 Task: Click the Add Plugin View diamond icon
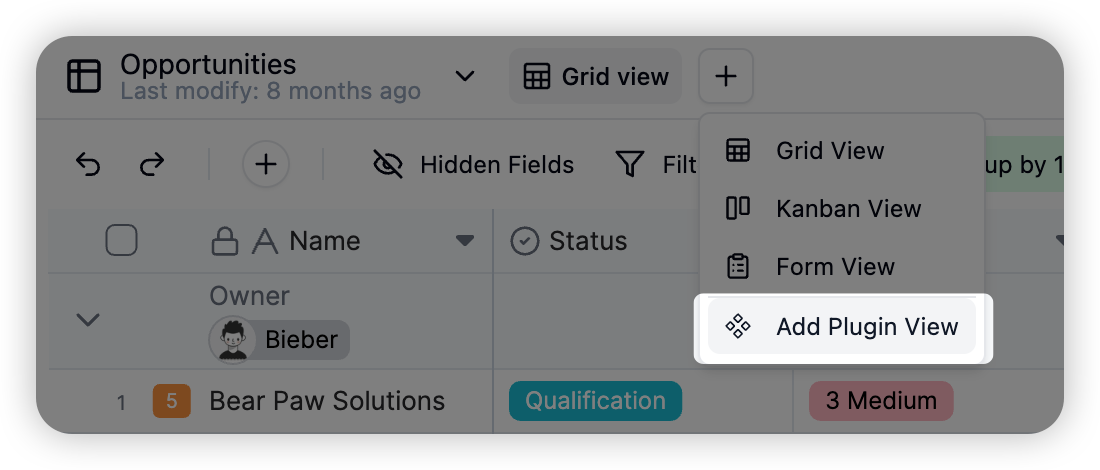pos(738,326)
